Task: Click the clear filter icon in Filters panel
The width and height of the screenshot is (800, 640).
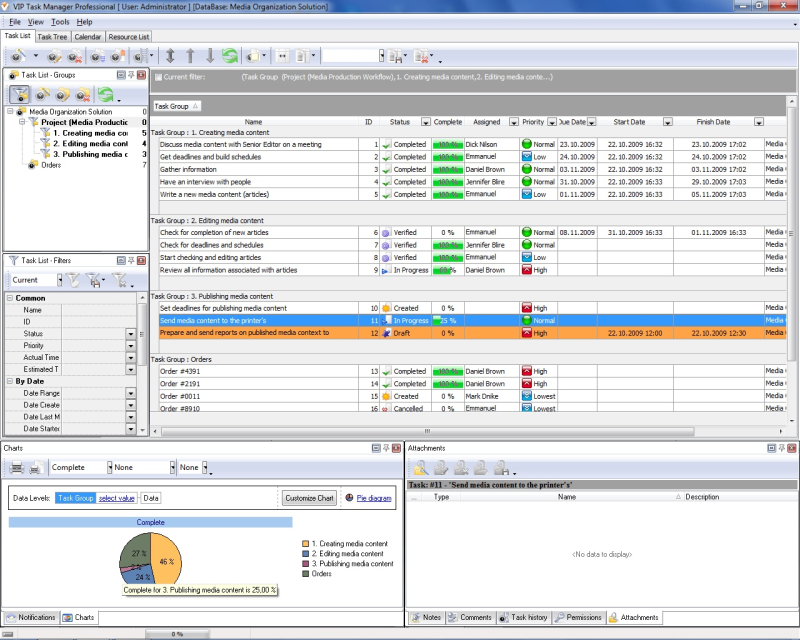Action: pos(73,280)
